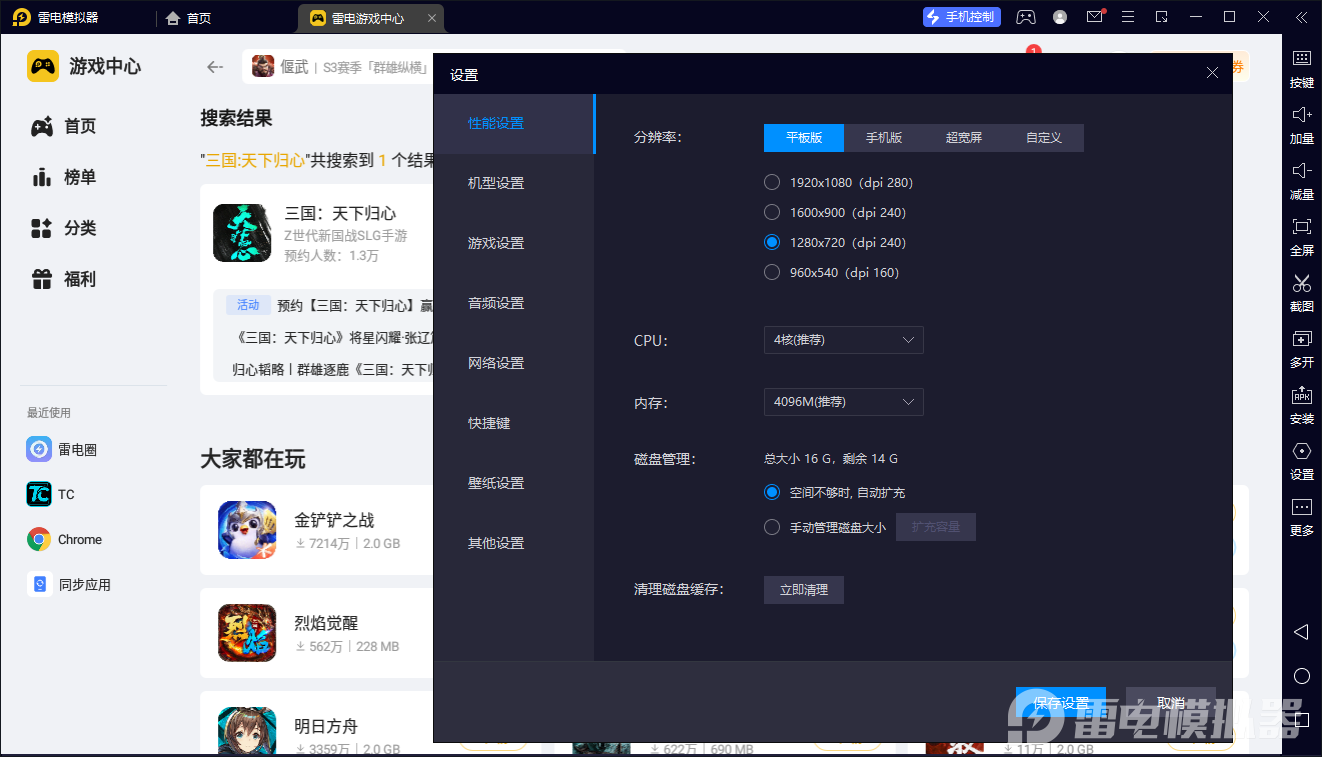Click the screenshot scissors icon in sidebar

(x=1301, y=284)
